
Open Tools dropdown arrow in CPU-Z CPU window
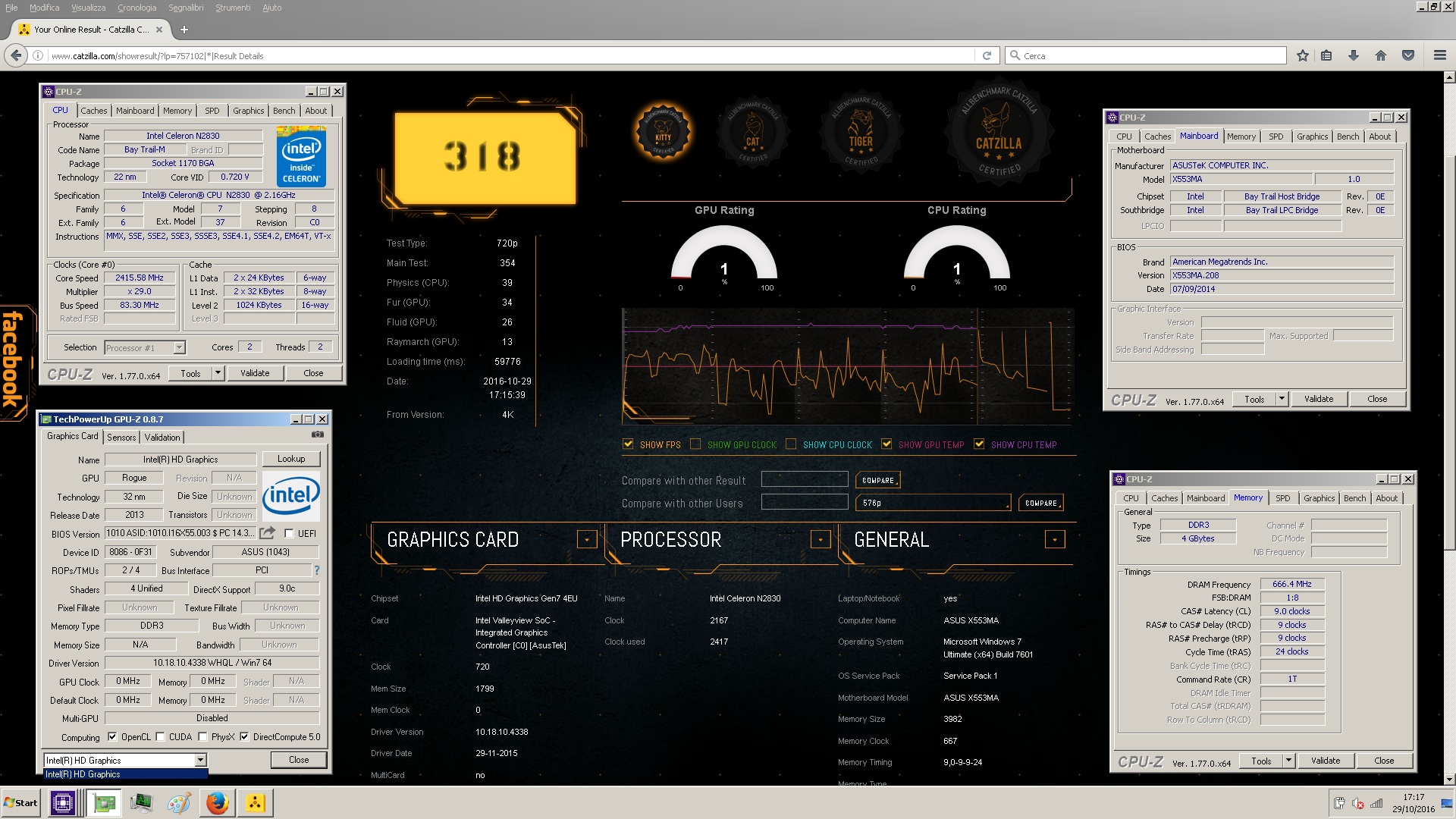[218, 373]
